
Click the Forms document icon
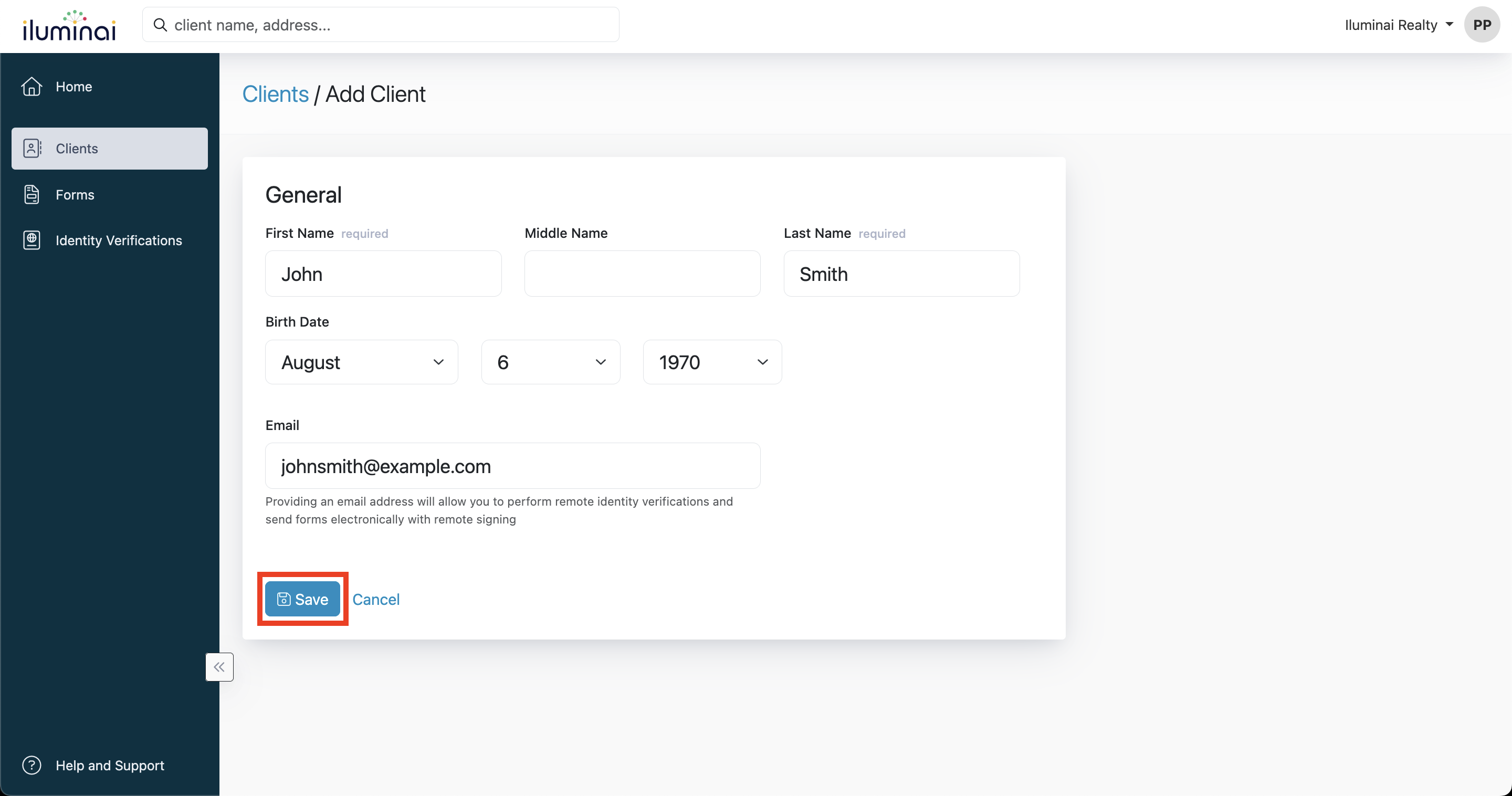(x=31, y=194)
